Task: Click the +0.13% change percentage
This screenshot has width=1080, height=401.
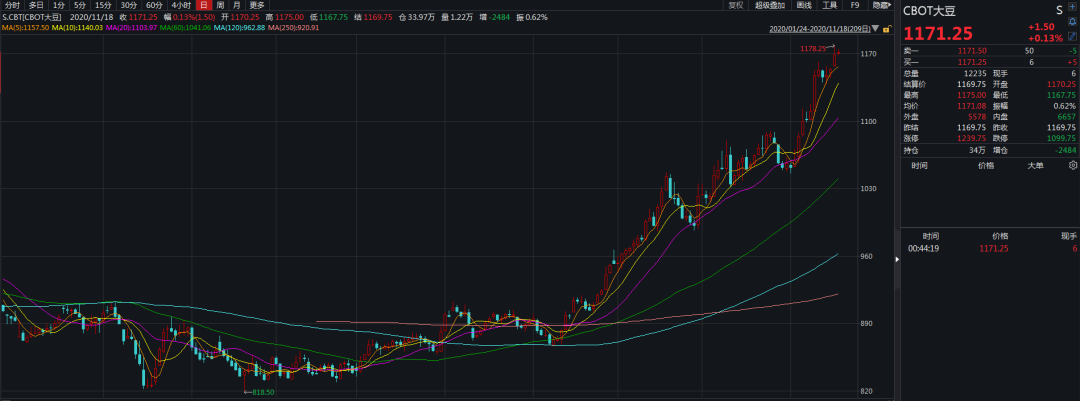Action: pos(1046,38)
